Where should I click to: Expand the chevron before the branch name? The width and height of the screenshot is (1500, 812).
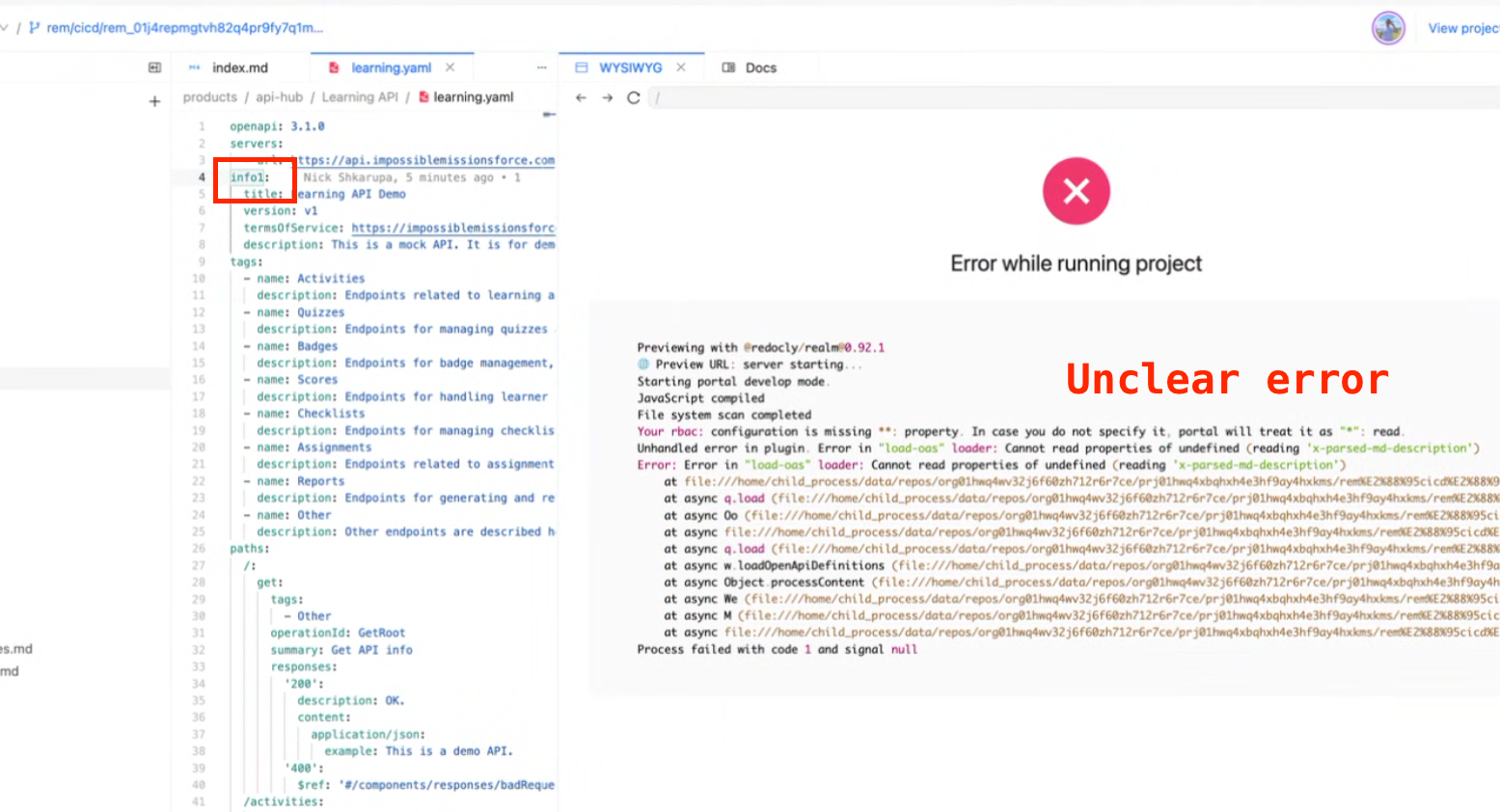pyautogui.click(x=4, y=28)
